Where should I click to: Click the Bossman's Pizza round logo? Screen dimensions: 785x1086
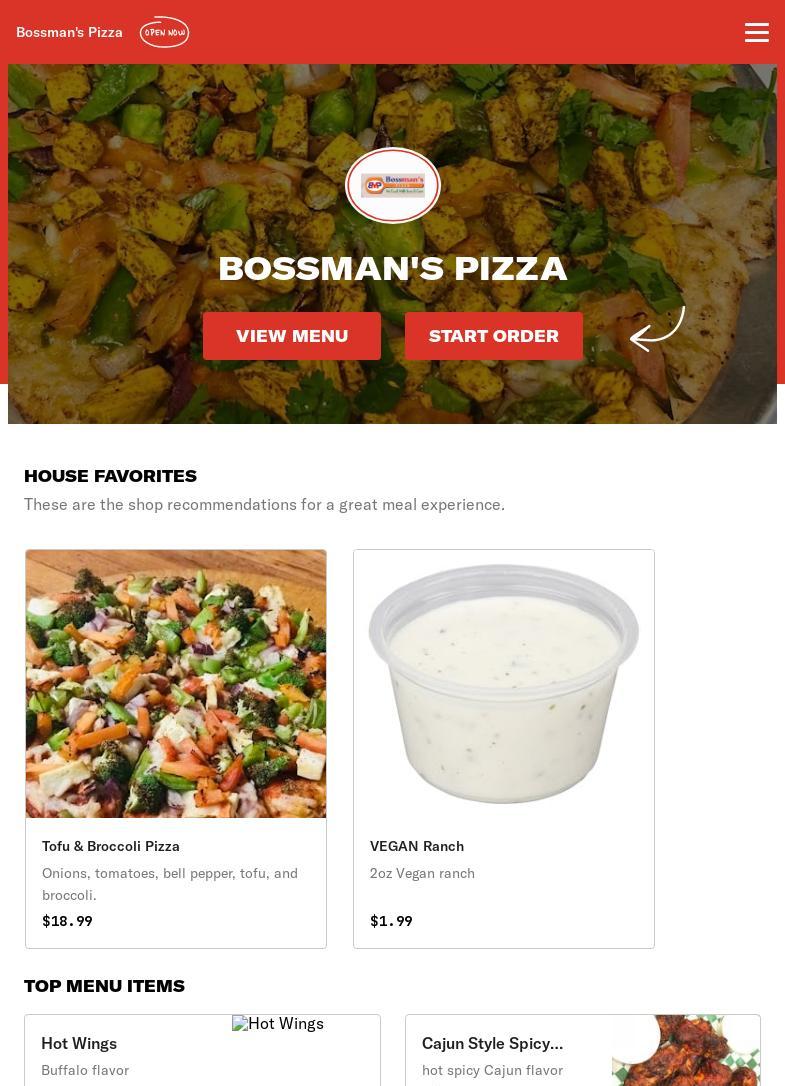click(x=393, y=185)
